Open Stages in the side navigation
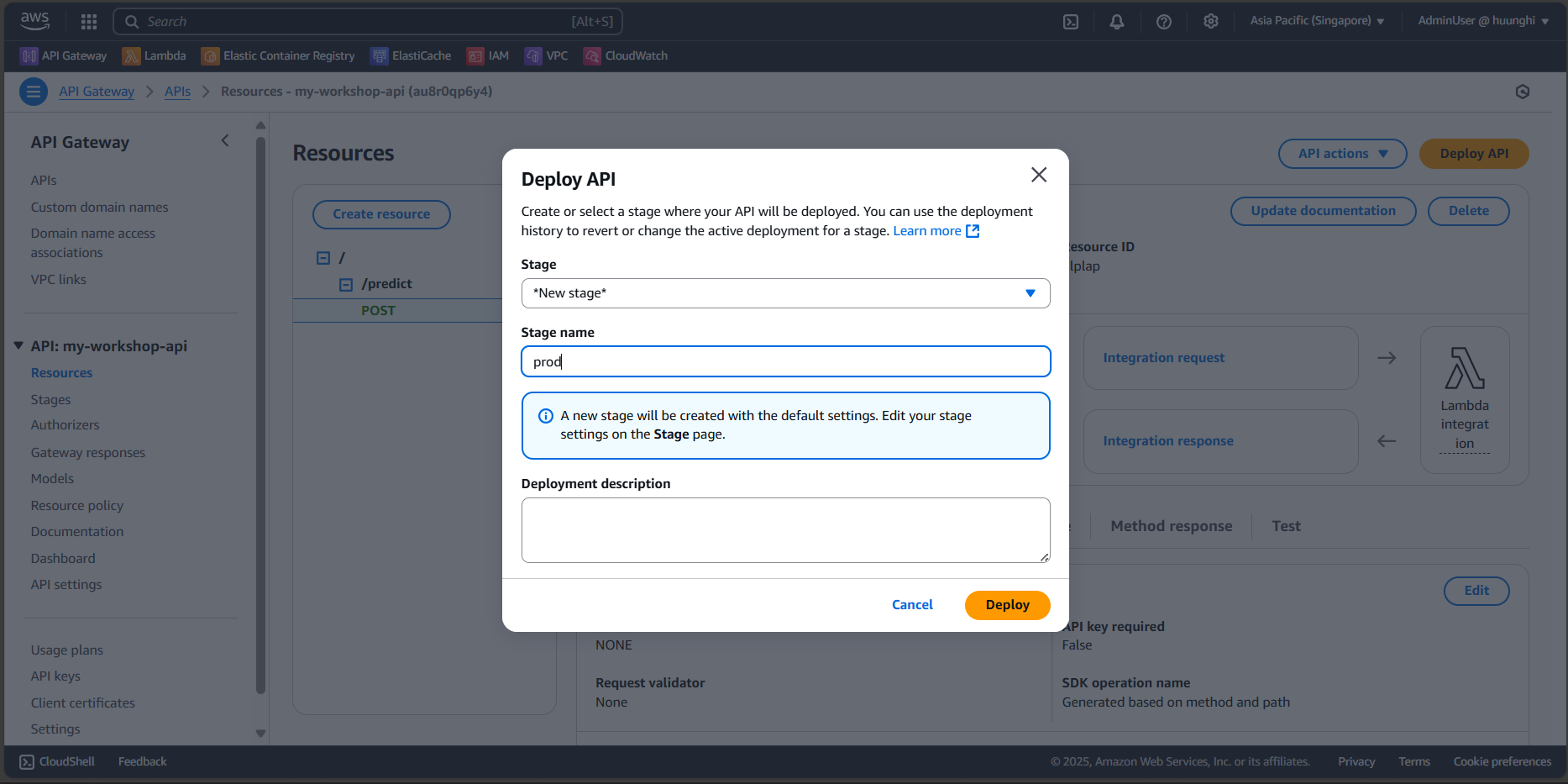 pyautogui.click(x=51, y=400)
